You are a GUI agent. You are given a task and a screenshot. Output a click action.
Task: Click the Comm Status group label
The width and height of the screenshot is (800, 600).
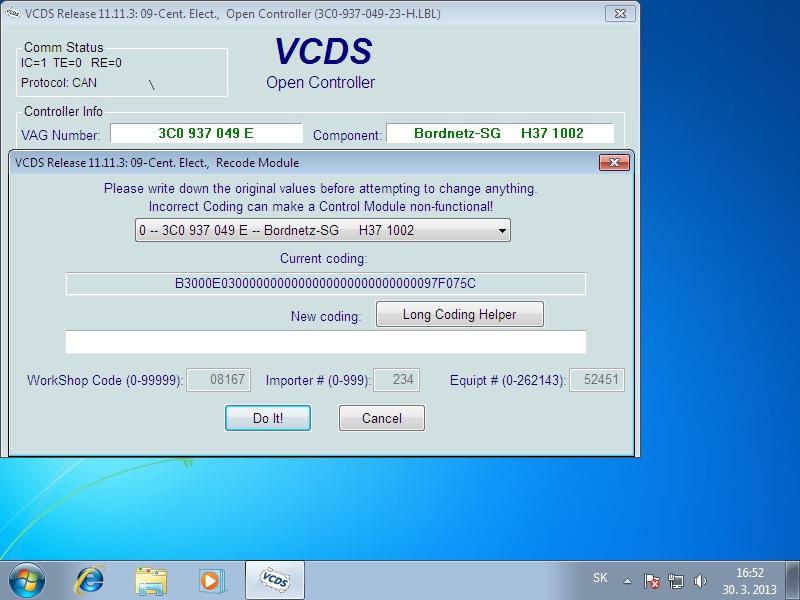coord(64,47)
